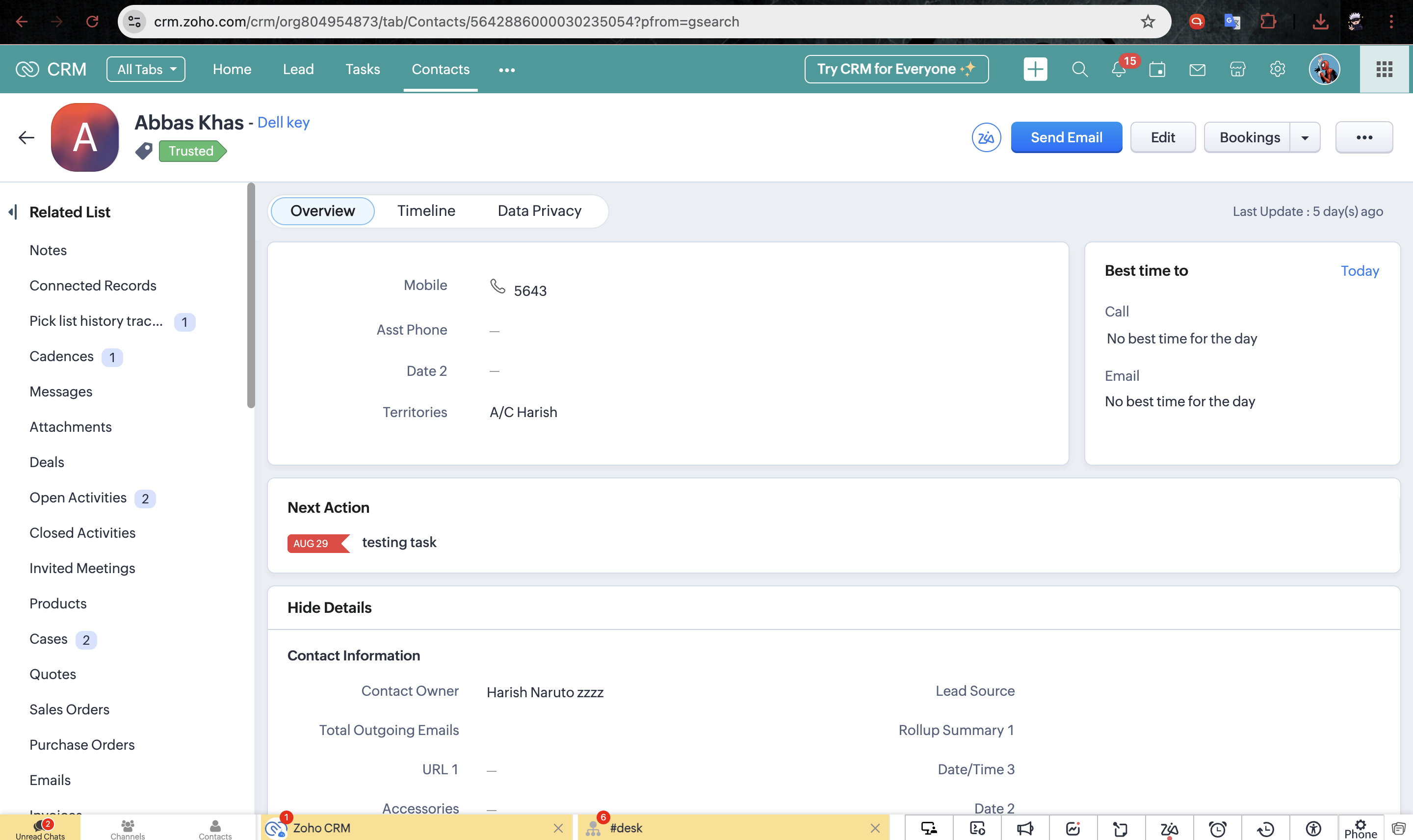The image size is (1413, 840).
Task: Click the plus create-new icon
Action: tap(1035, 70)
